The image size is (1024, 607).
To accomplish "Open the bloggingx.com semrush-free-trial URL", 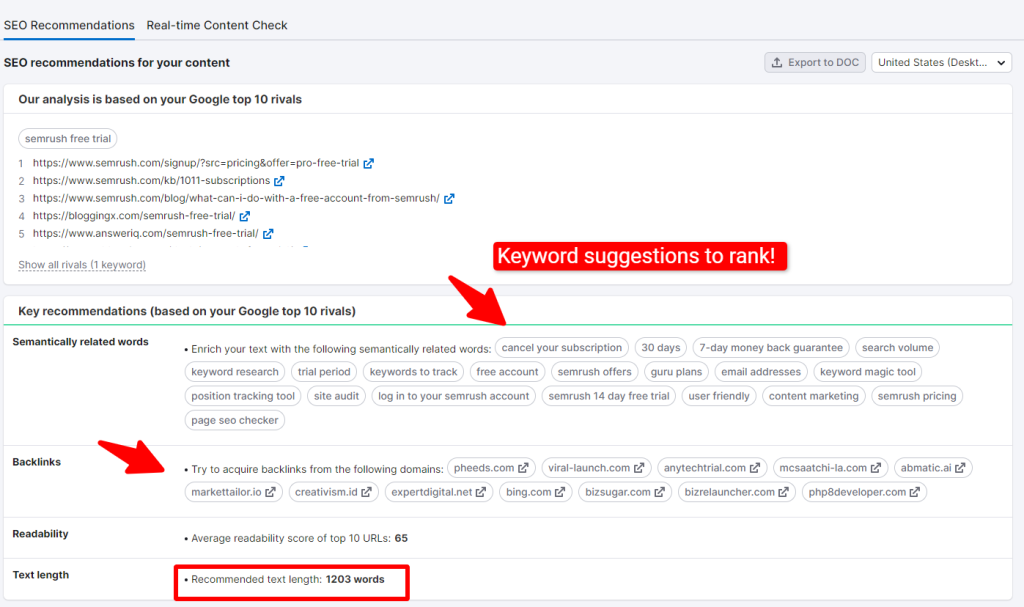I will (134, 216).
